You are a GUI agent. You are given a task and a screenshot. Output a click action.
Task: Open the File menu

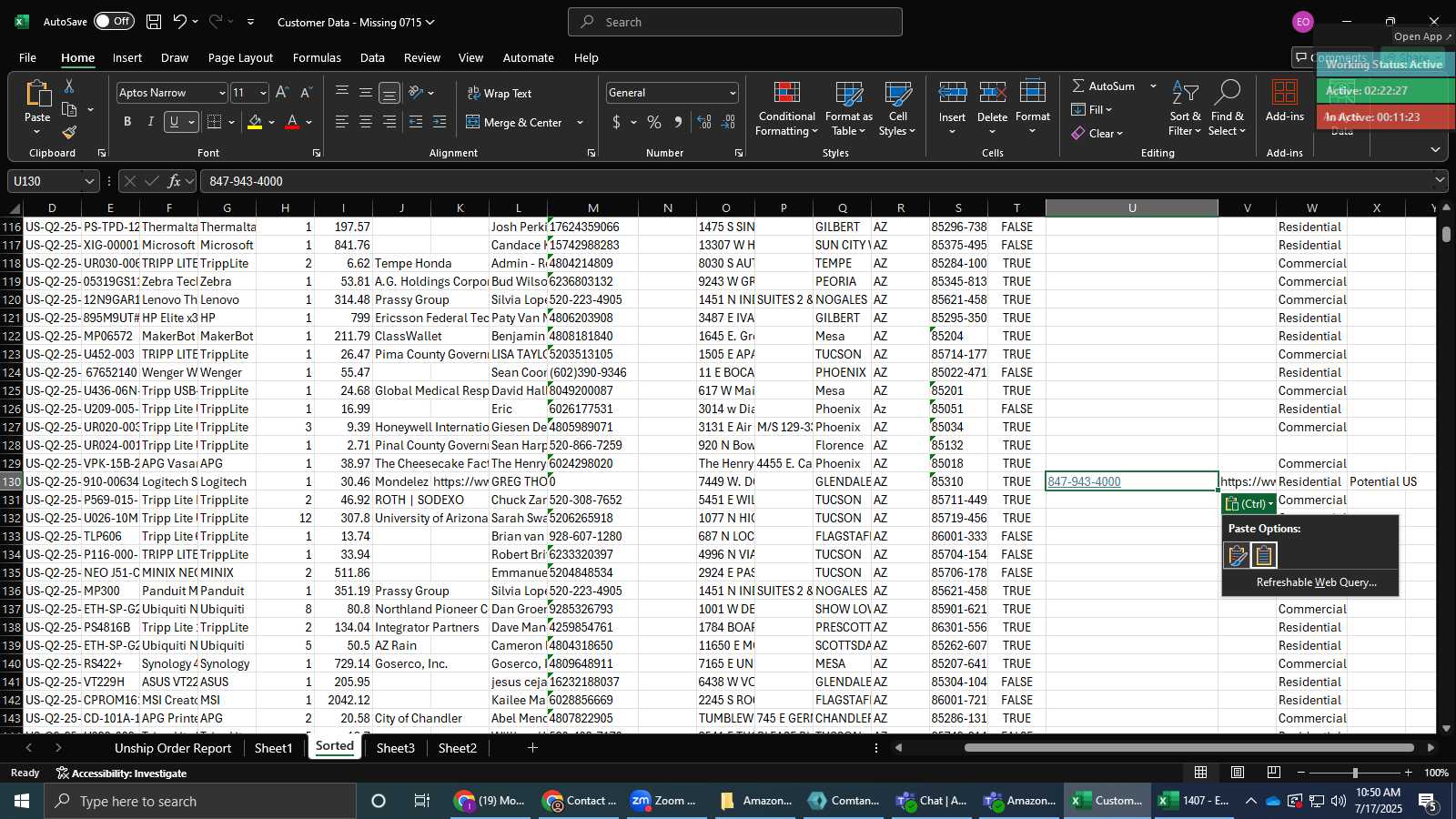click(x=27, y=57)
